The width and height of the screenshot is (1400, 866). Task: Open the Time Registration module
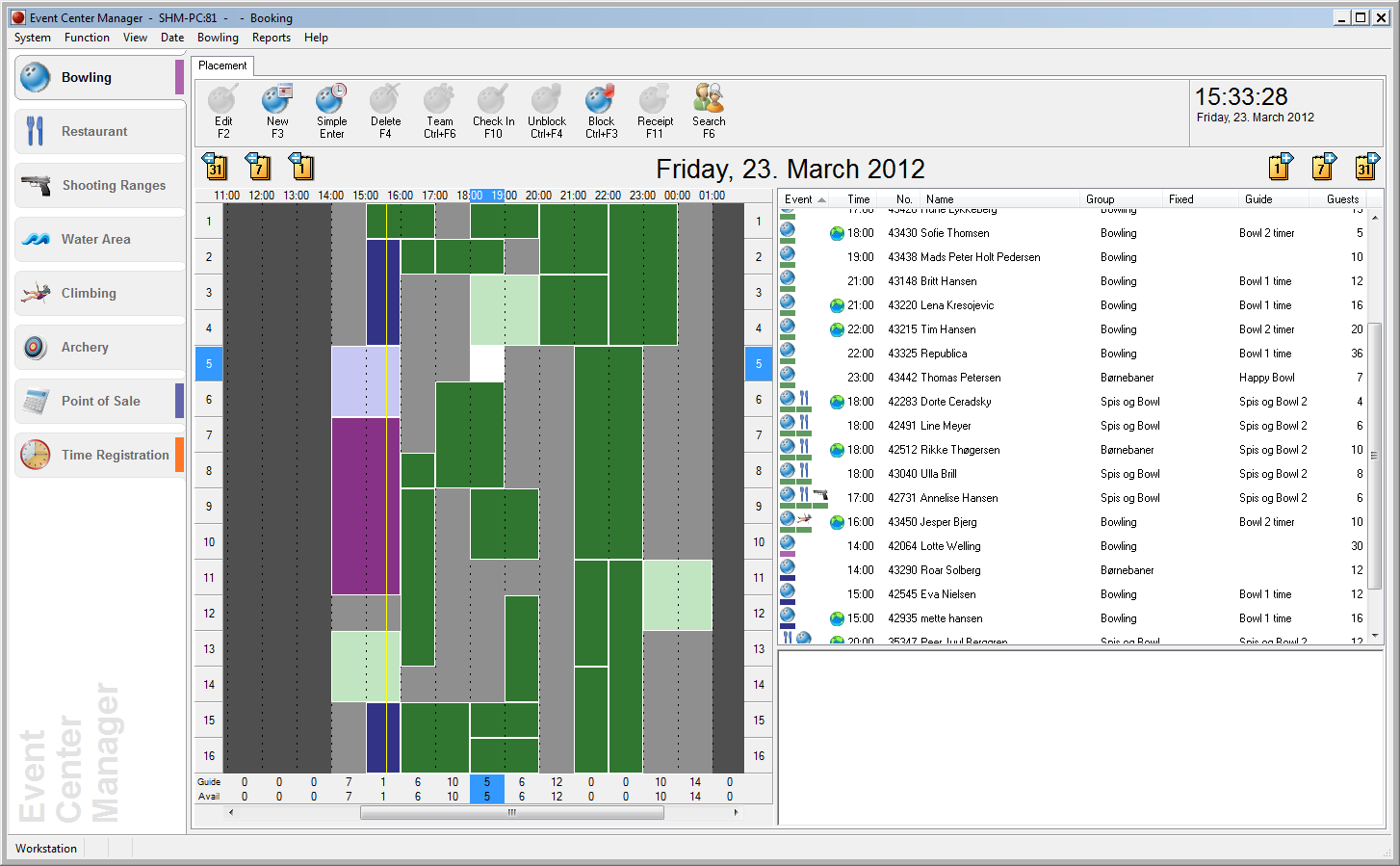100,455
